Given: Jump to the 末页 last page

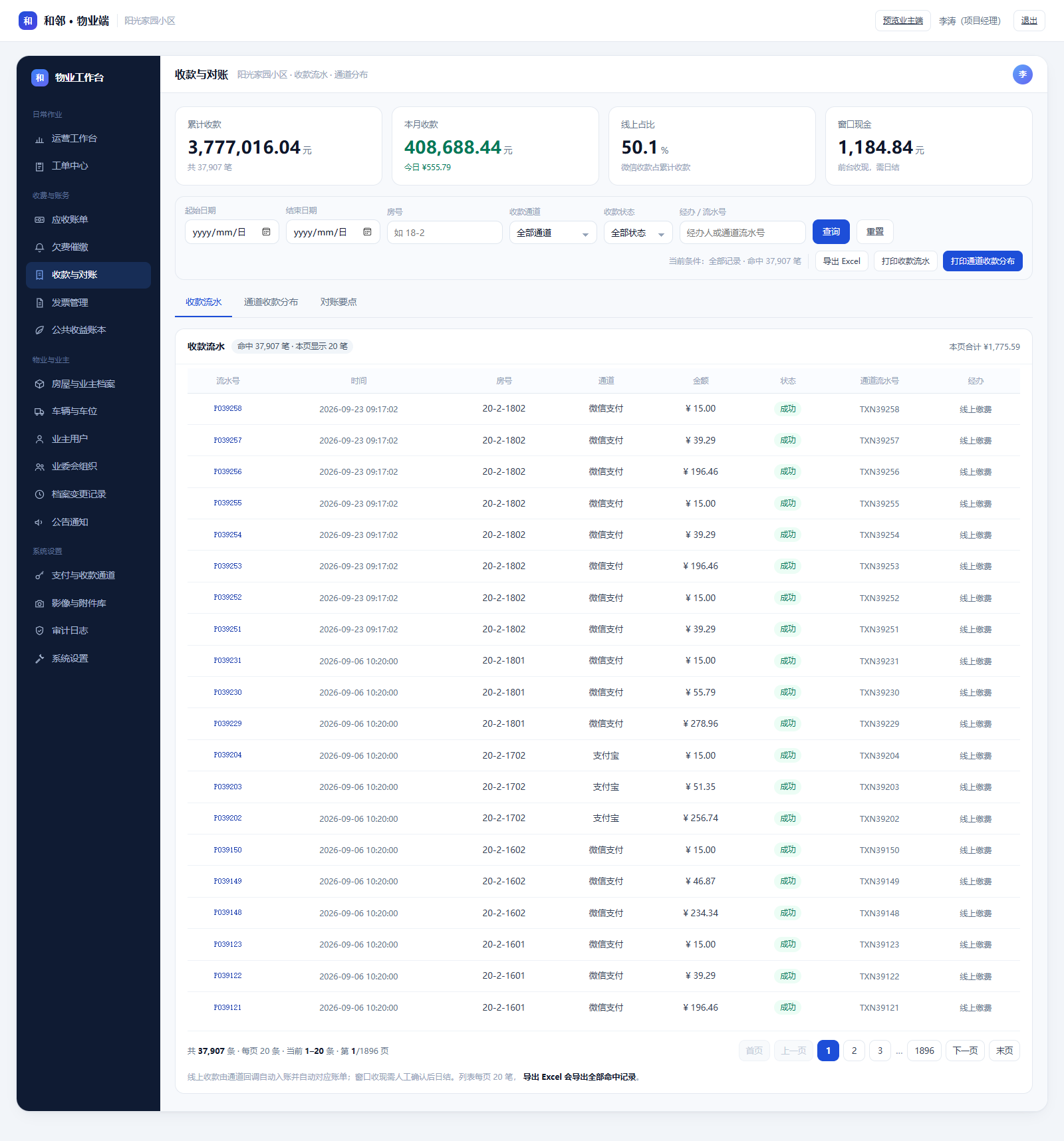Looking at the screenshot, I should point(1004,1051).
